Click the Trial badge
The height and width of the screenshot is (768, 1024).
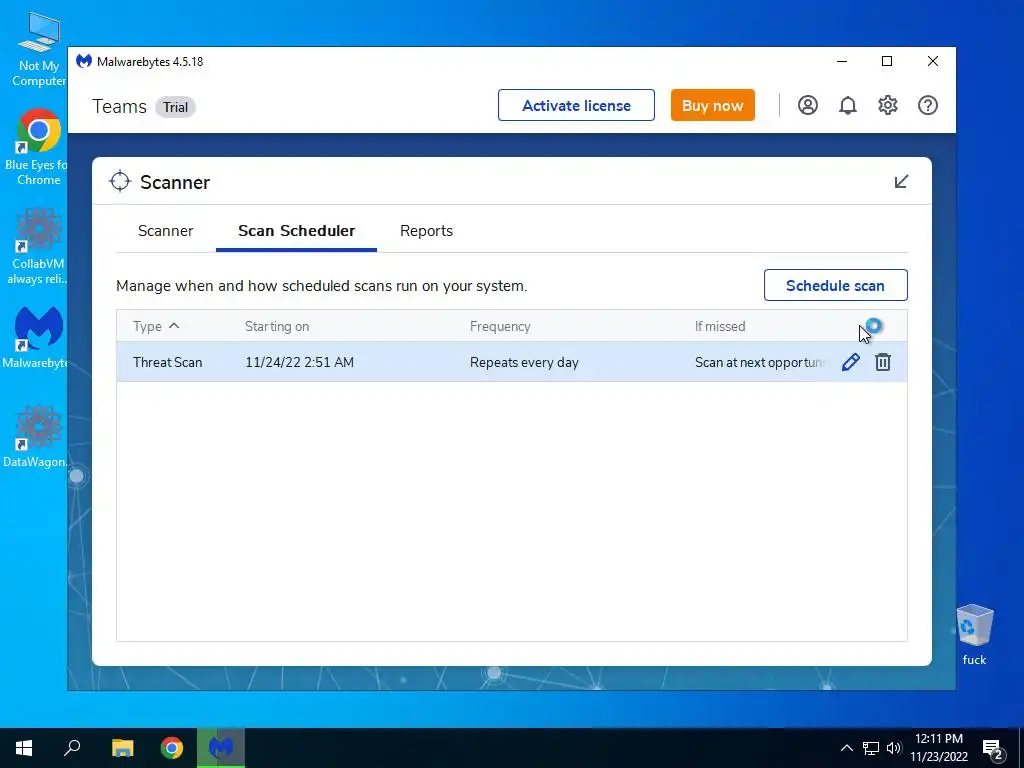click(x=175, y=107)
